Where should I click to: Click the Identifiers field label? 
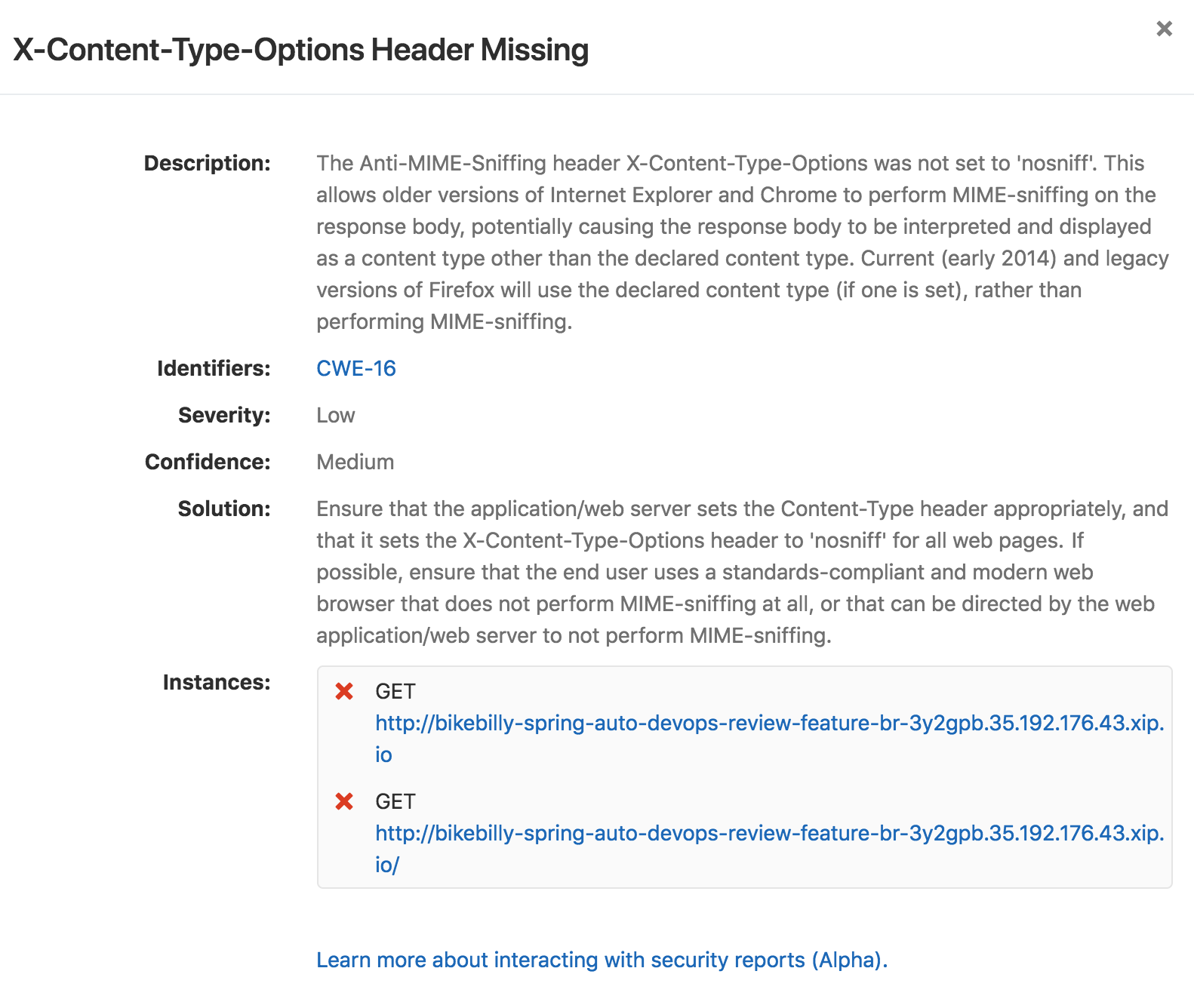coord(213,368)
